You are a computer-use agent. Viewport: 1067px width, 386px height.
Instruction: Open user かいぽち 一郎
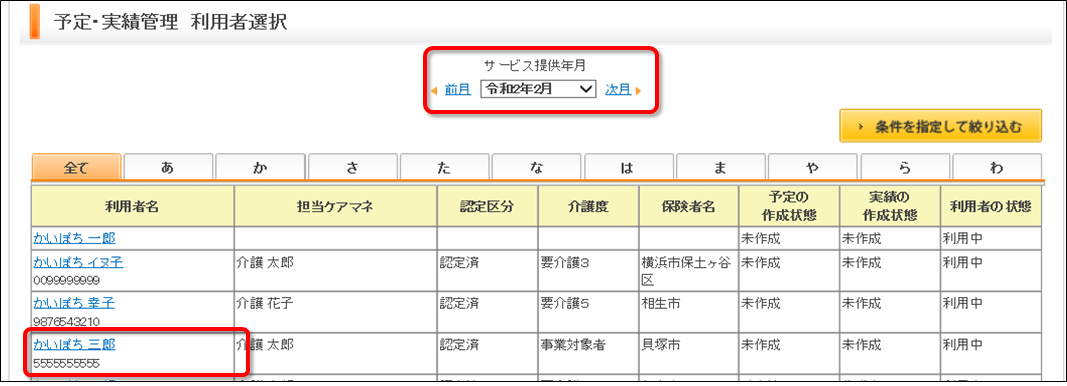point(74,238)
